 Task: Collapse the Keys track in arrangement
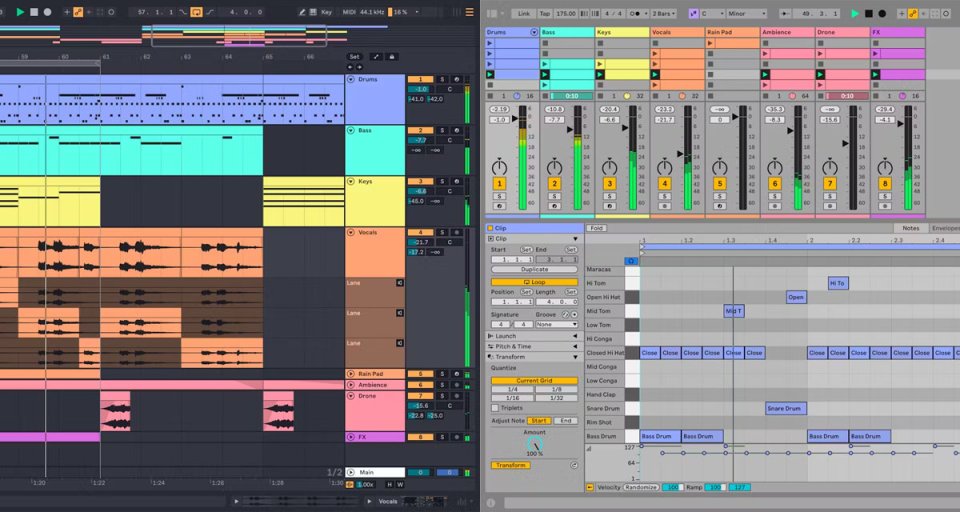(351, 181)
